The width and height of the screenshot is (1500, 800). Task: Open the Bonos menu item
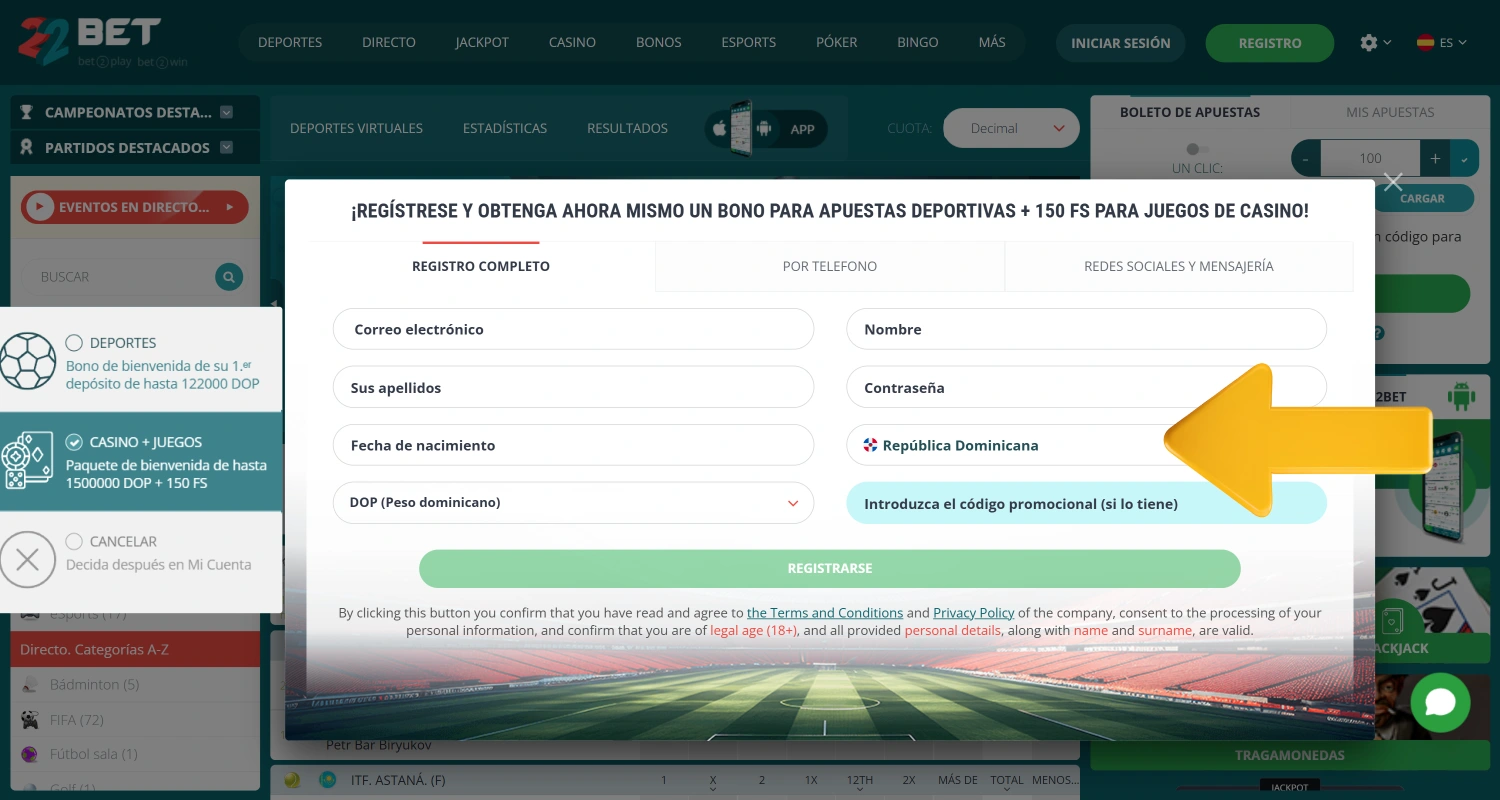[659, 42]
